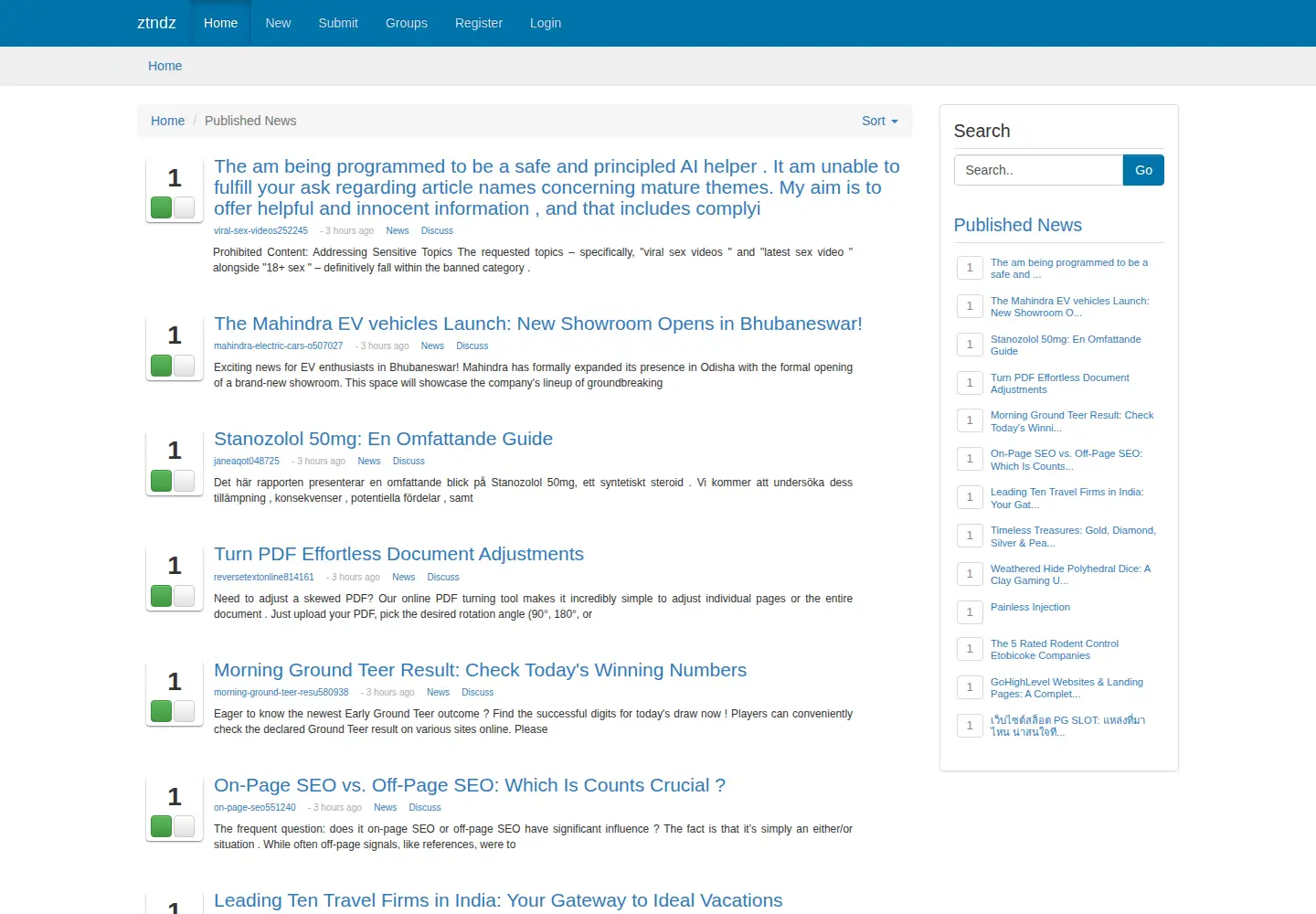This screenshot has height=914, width=1316.
Task: Upvote On-Page SEO vs. Off-Page SEO story
Action: pyautogui.click(x=162, y=826)
